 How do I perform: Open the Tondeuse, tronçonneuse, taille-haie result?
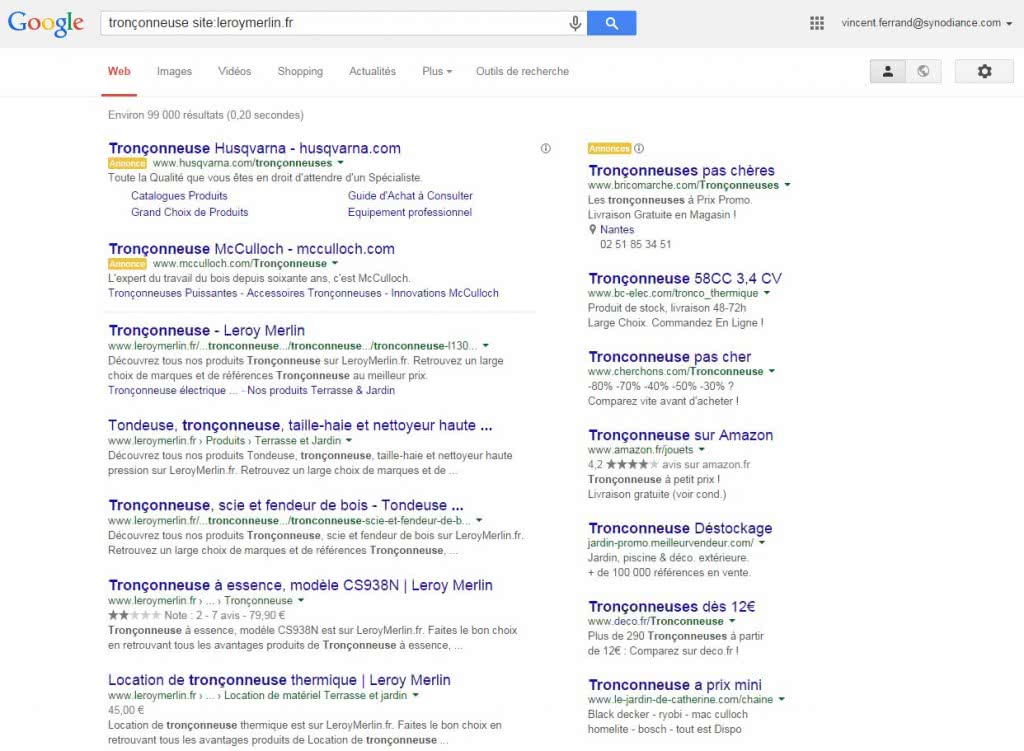coord(300,425)
